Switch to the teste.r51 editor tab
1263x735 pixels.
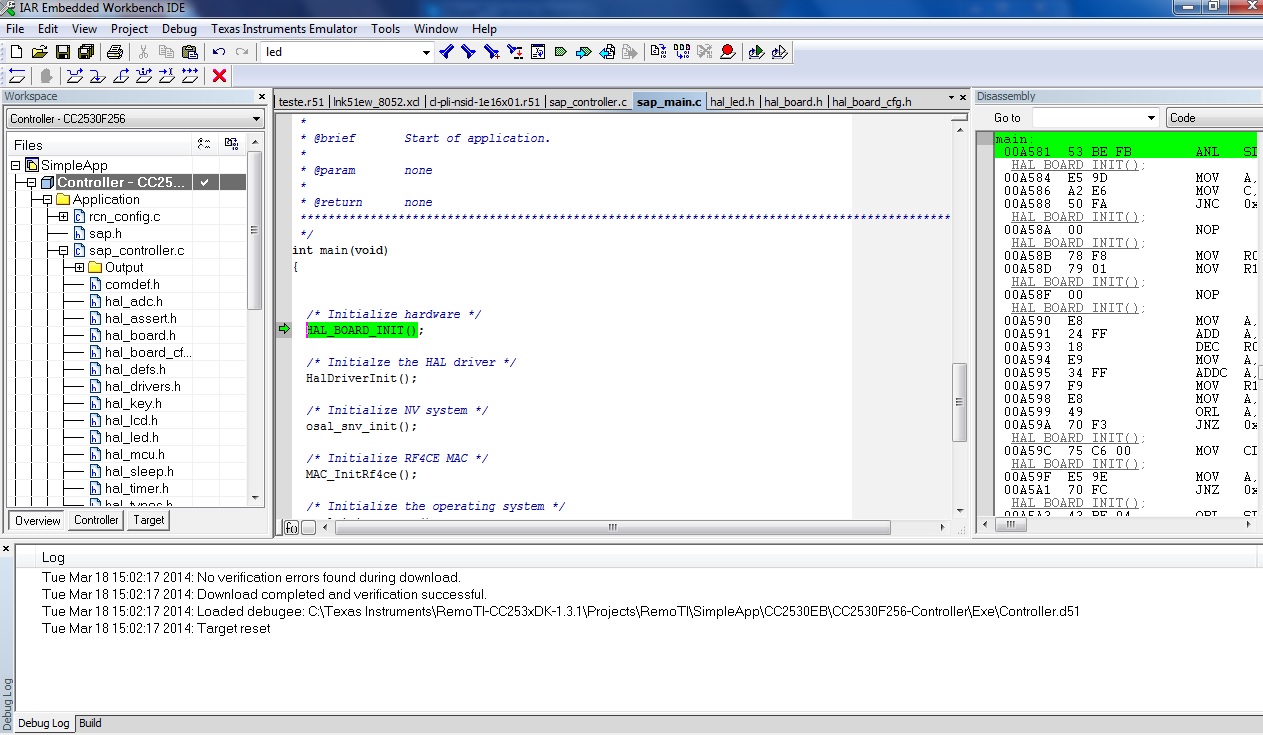302,102
